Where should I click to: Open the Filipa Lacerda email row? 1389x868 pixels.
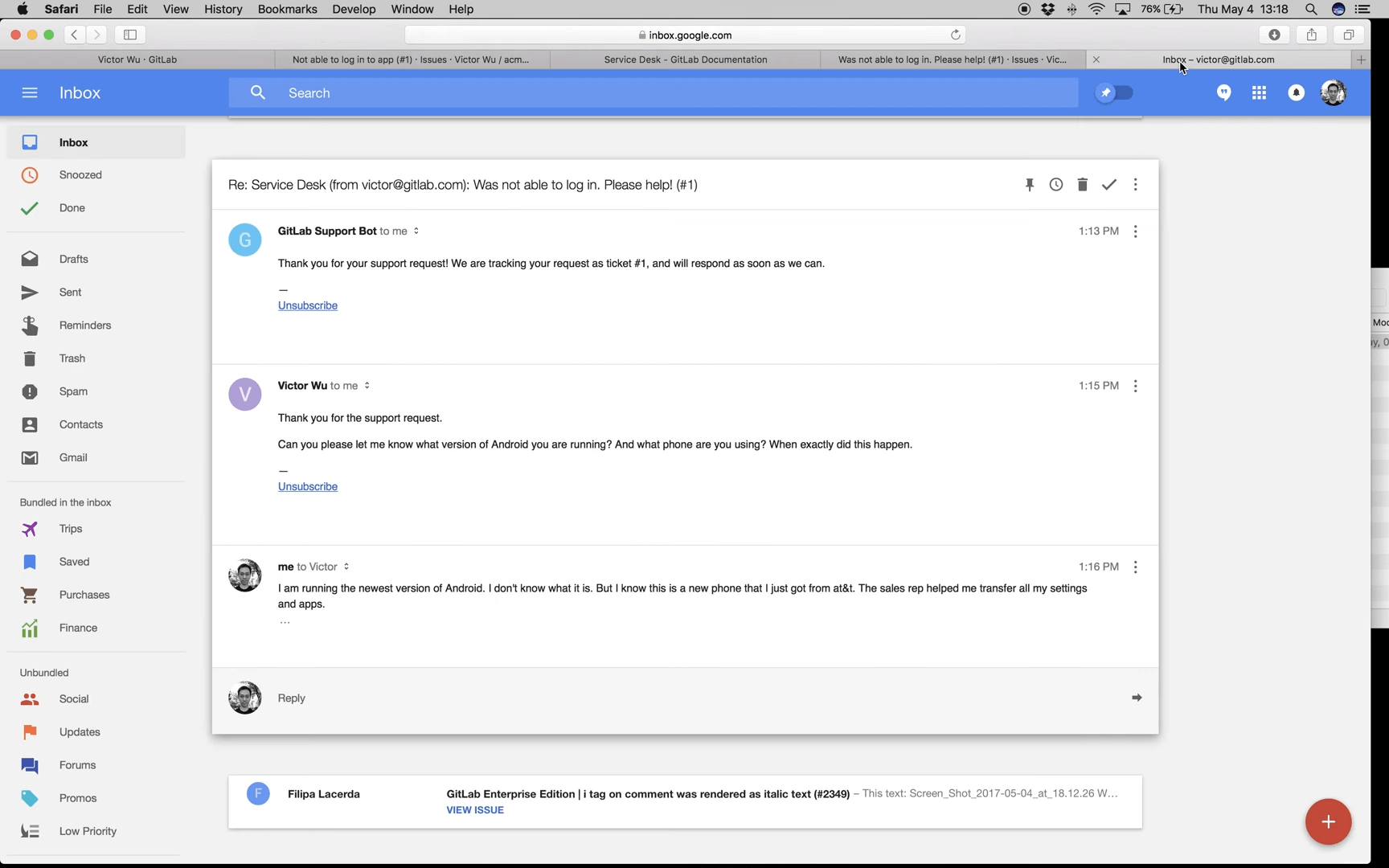point(685,802)
